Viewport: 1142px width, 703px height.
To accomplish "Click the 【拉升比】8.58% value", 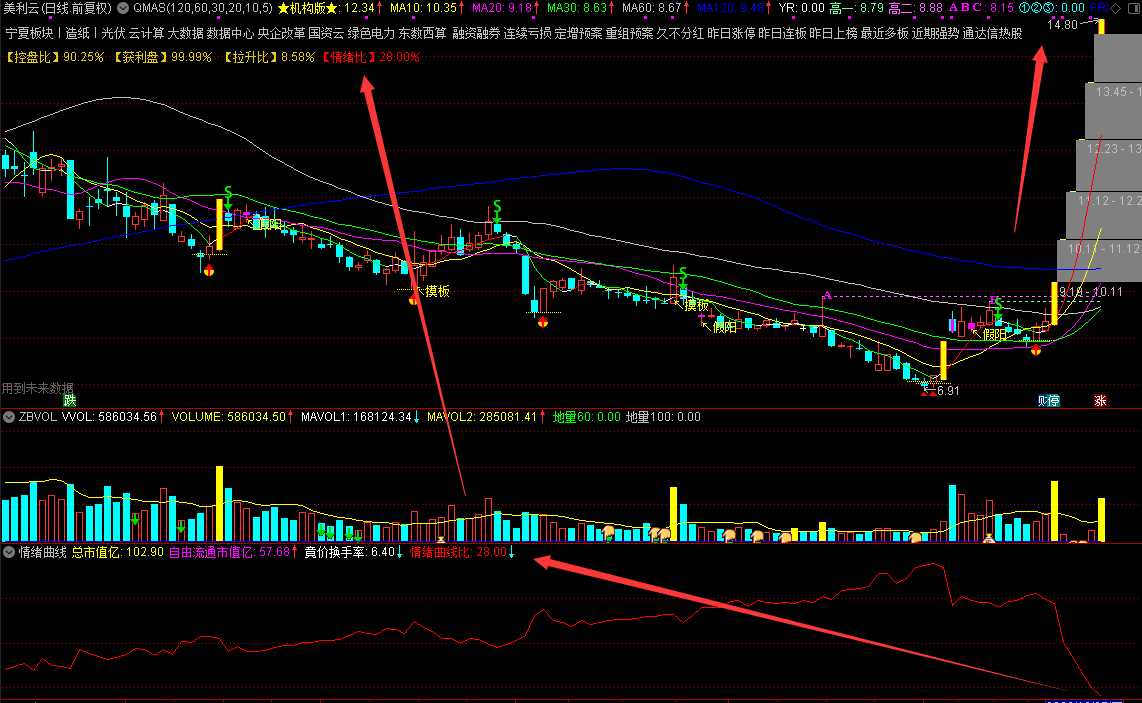I will 267,57.
